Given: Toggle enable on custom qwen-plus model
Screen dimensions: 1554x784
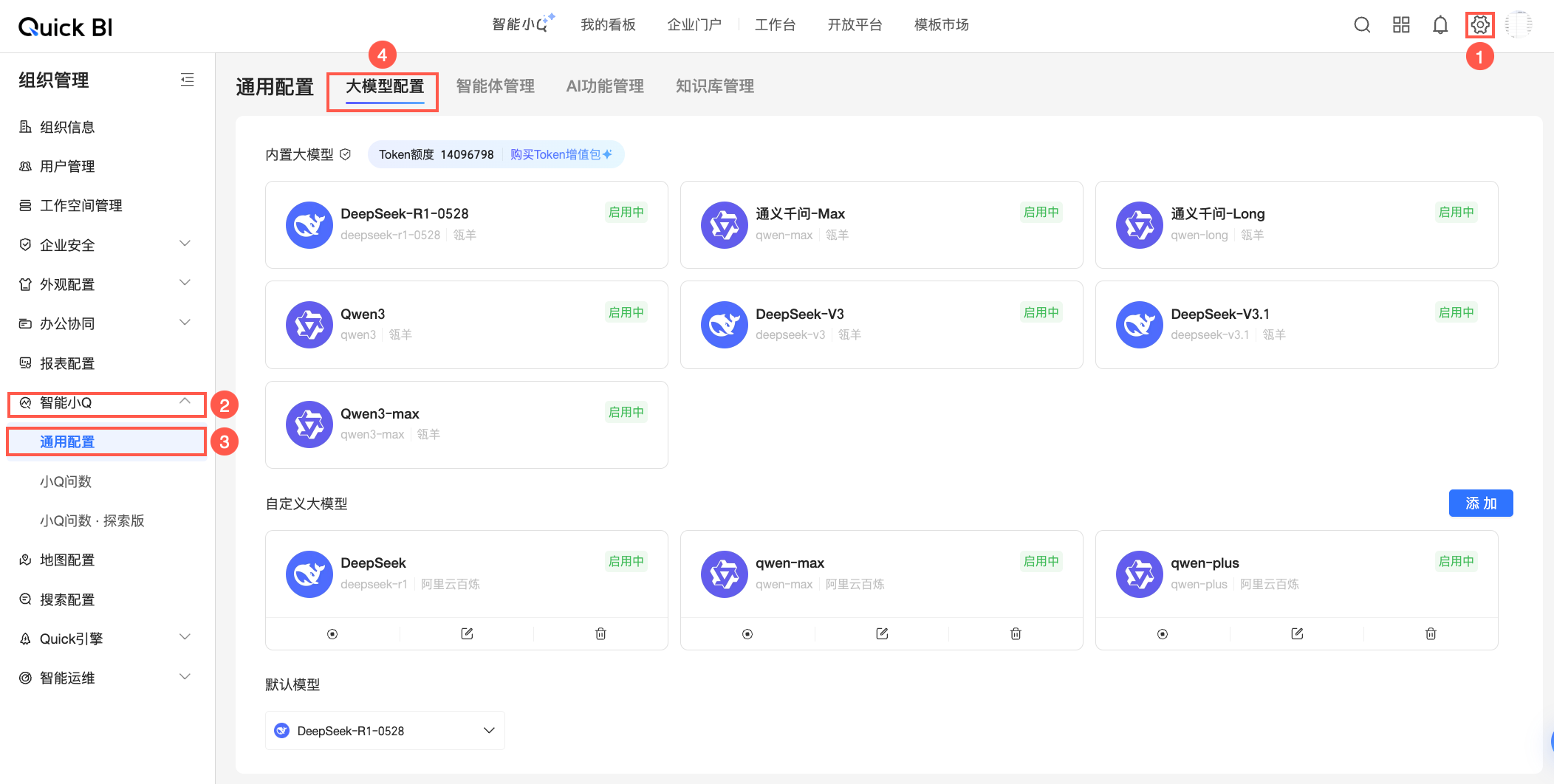Looking at the screenshot, I should click(1163, 634).
